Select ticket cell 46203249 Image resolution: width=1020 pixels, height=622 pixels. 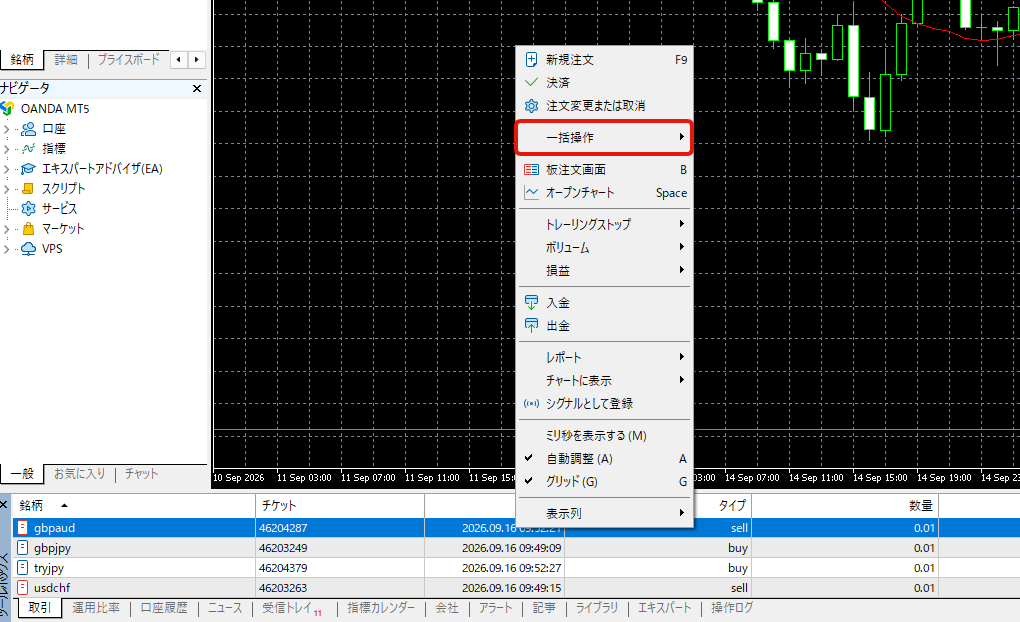tap(340, 548)
